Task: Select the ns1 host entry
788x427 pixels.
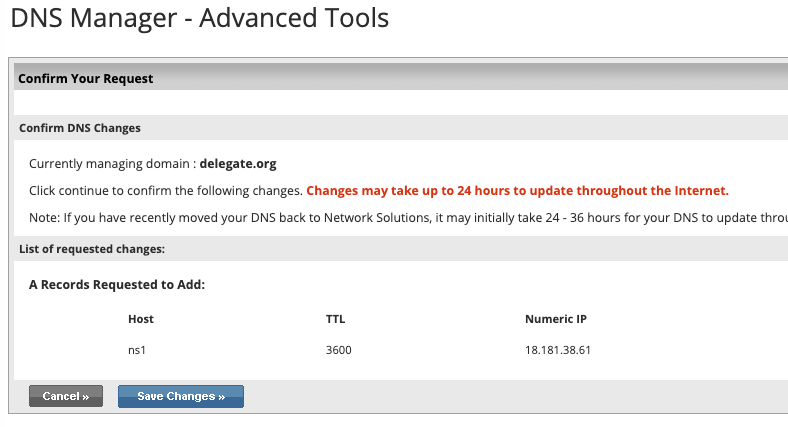Action: [138, 350]
